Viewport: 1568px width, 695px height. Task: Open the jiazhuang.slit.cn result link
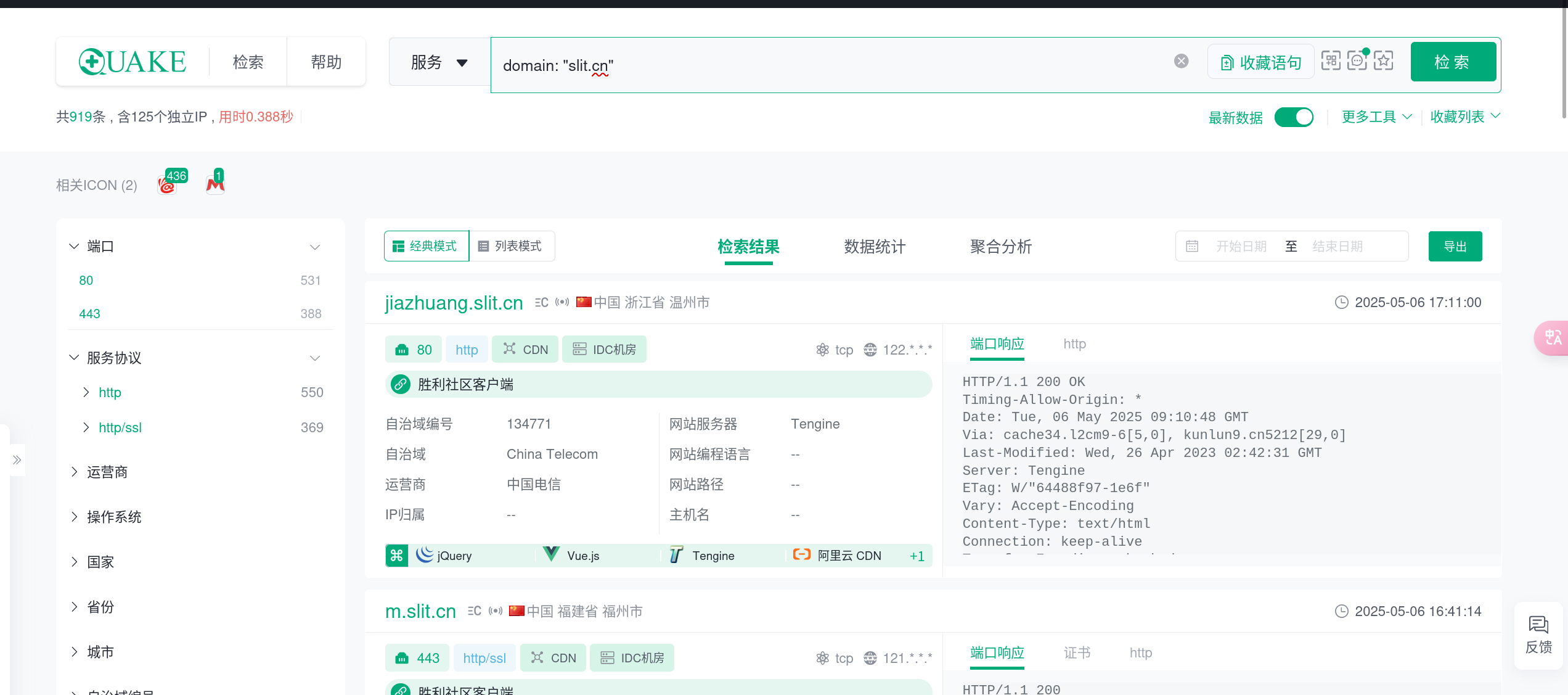click(454, 303)
